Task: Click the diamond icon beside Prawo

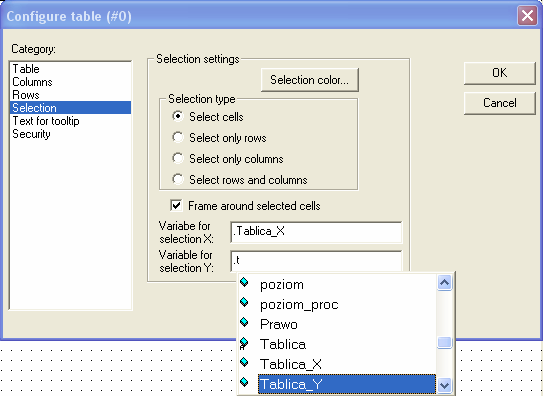Action: click(x=244, y=322)
